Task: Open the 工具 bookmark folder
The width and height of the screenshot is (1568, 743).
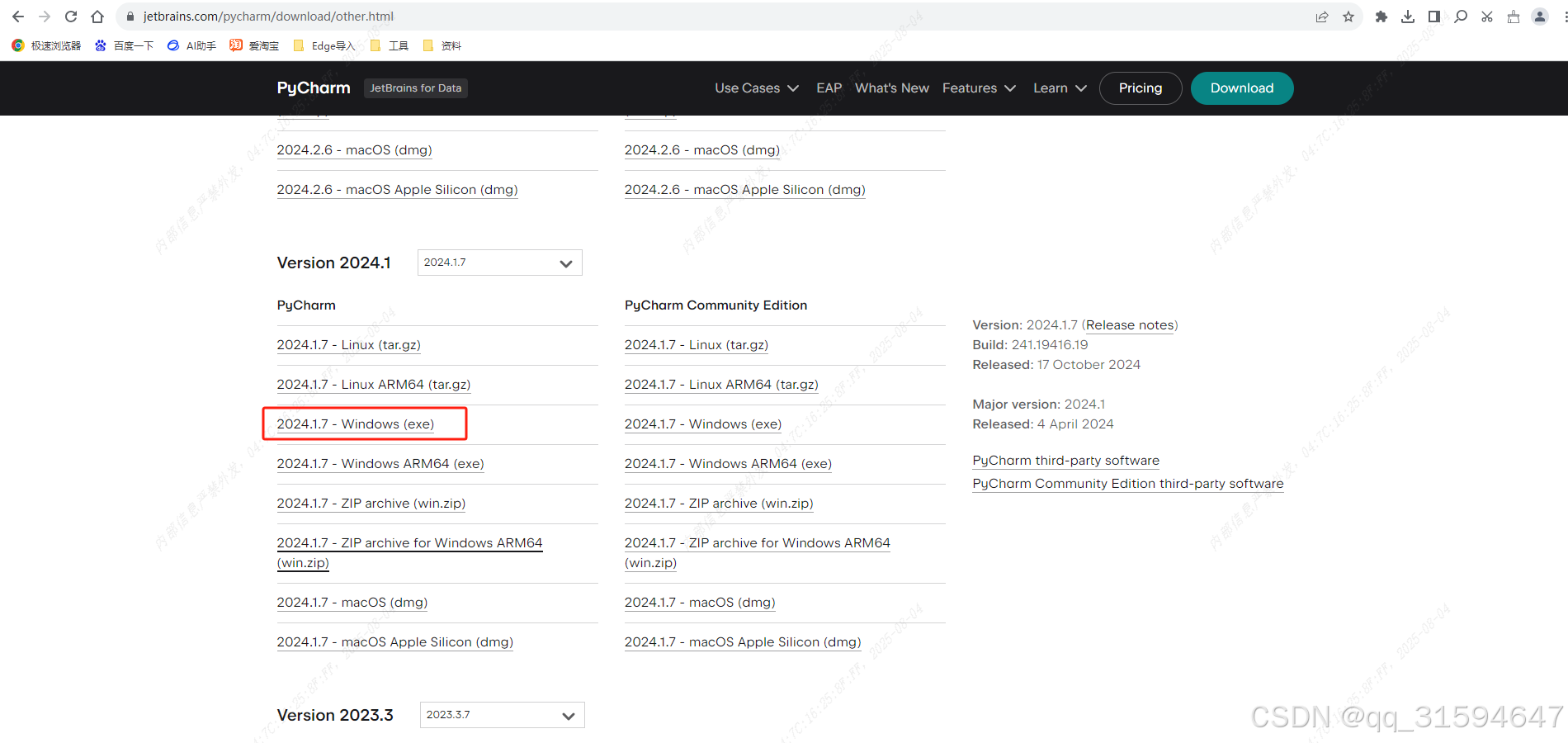Action: 389,45
